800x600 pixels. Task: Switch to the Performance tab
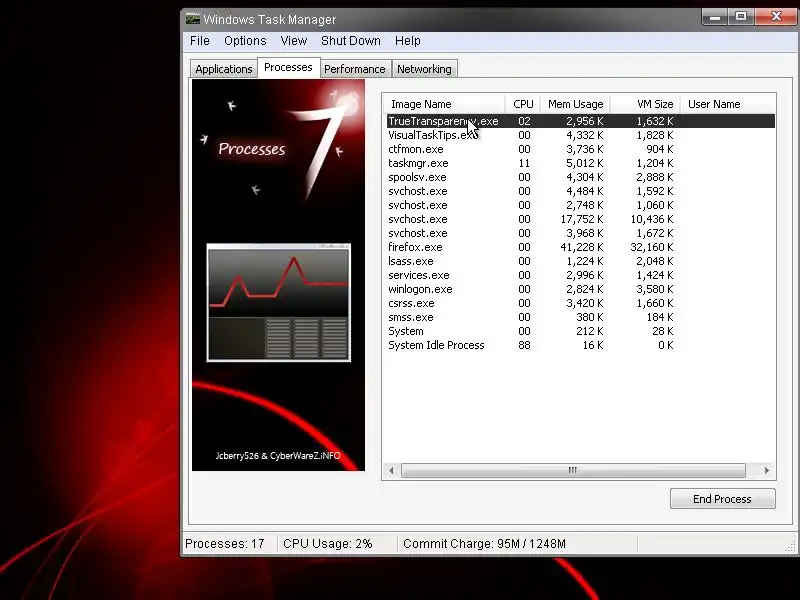355,69
